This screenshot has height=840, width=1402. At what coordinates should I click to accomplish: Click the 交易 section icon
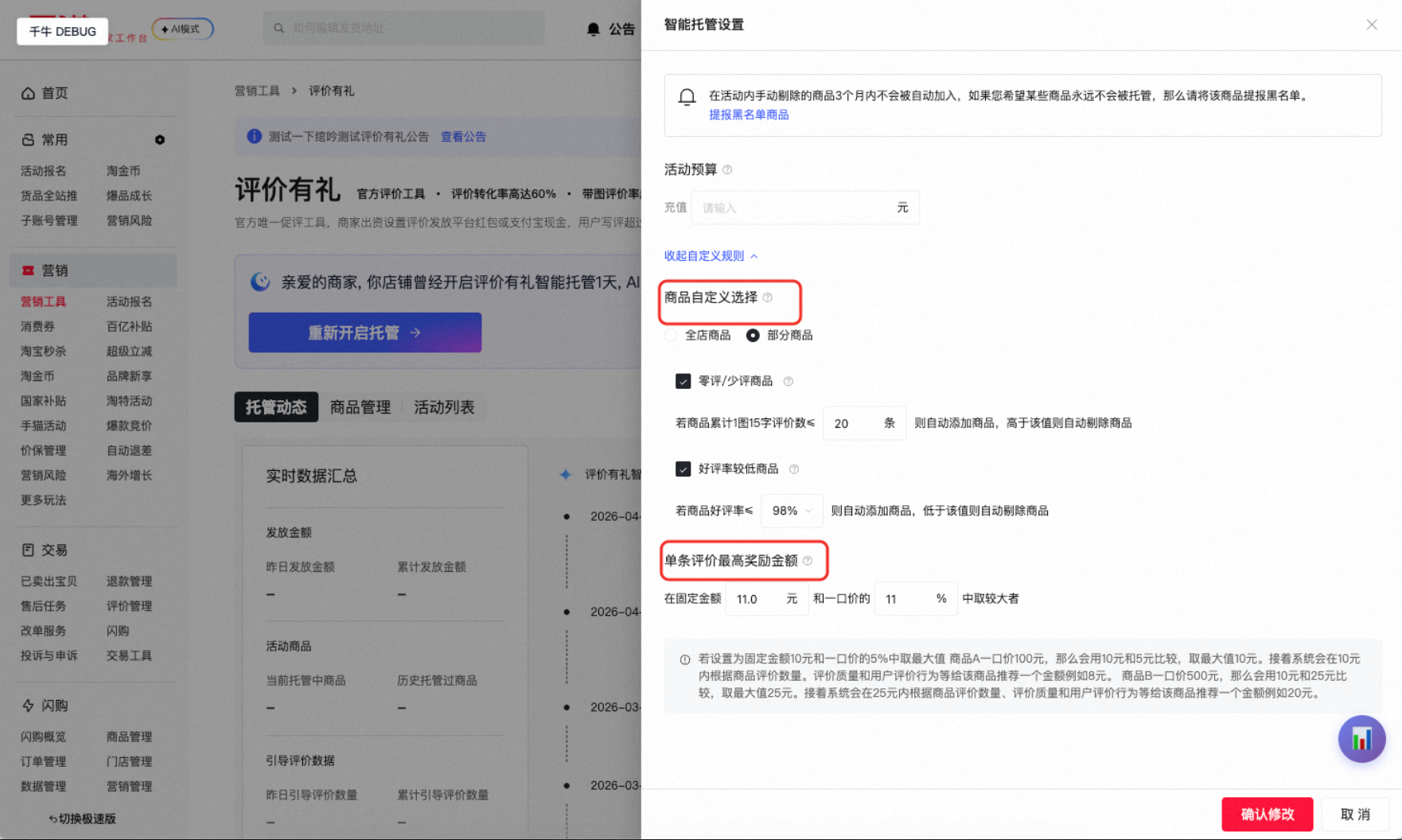point(28,550)
